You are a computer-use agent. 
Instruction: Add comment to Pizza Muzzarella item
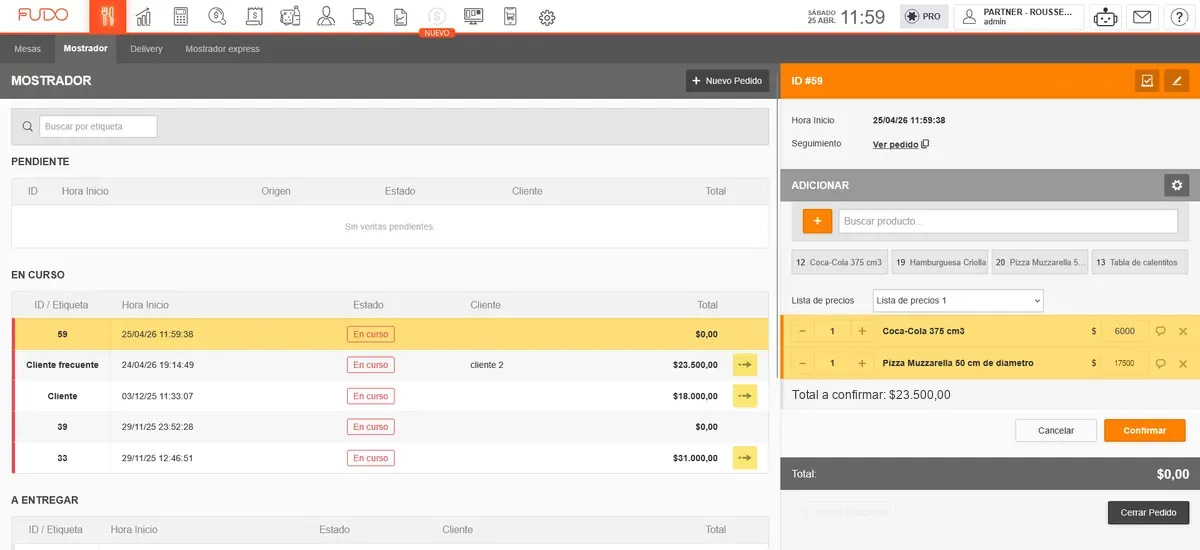pos(1160,363)
